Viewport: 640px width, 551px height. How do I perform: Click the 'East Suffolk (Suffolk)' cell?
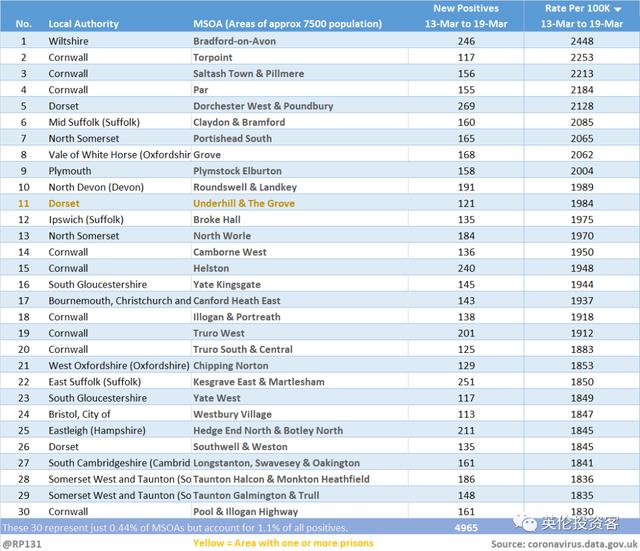(x=95, y=382)
